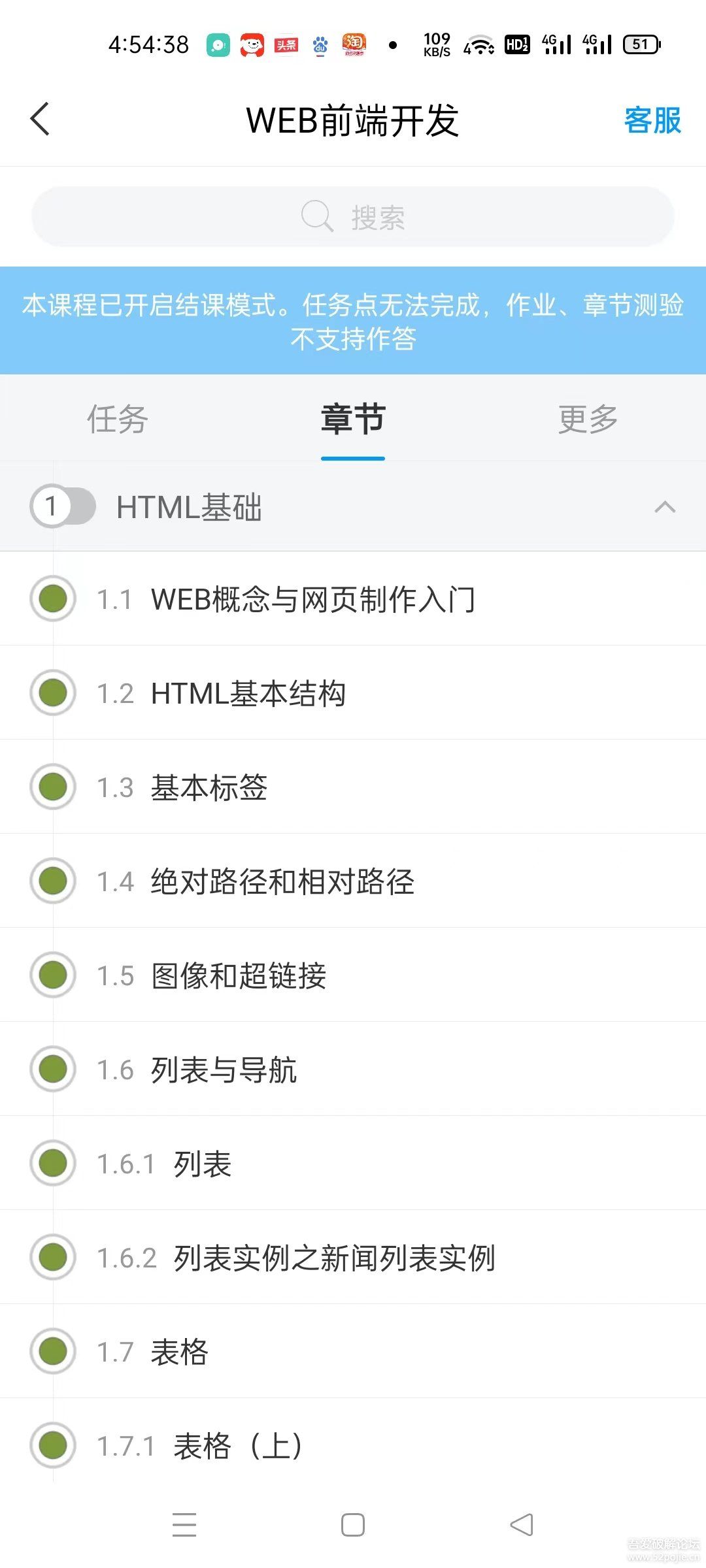Collapse the HTML基础 chapter with the chevron
Image resolution: width=706 pixels, height=1568 pixels.
point(665,507)
